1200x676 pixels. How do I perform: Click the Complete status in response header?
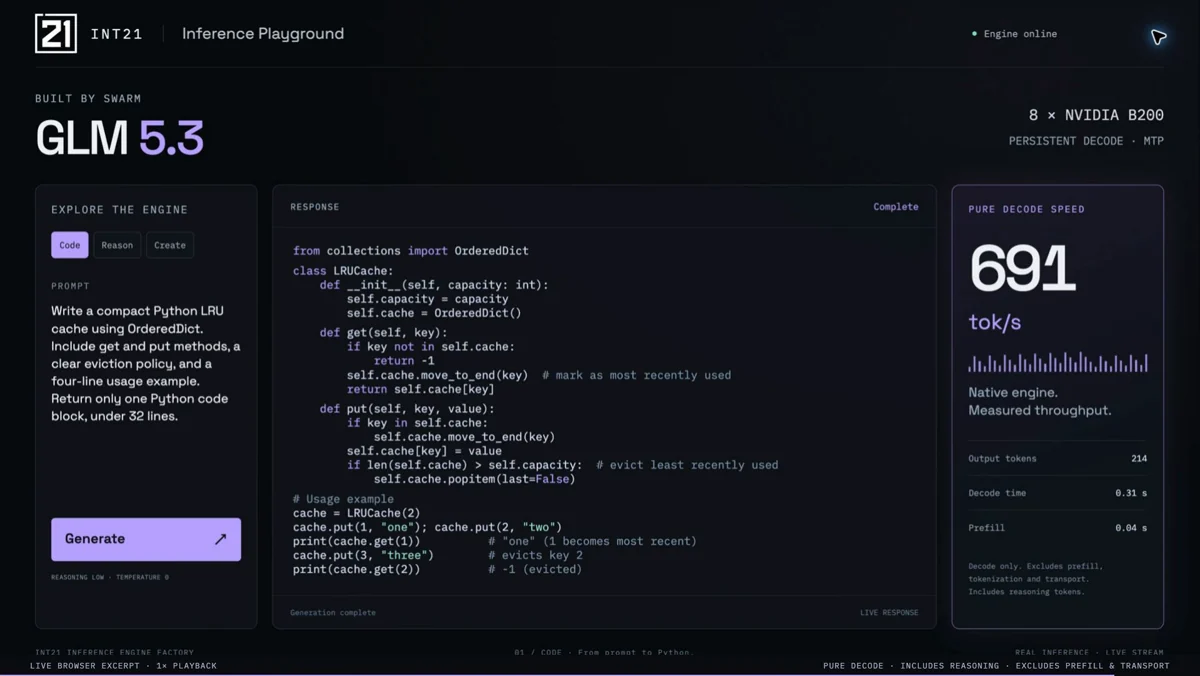[896, 207]
